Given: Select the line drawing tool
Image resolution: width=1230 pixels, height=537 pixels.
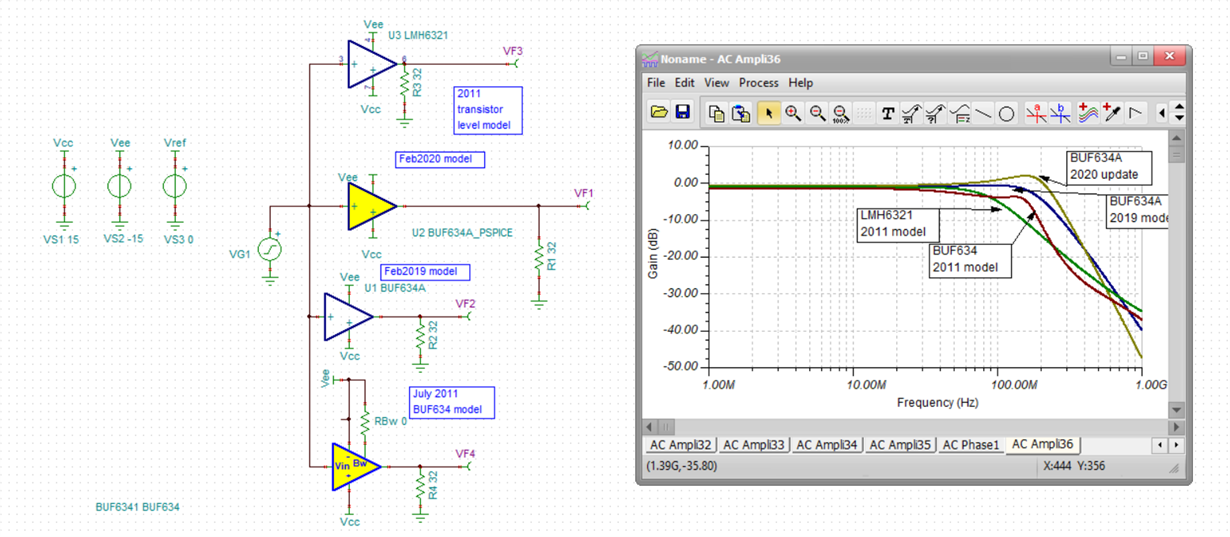Looking at the screenshot, I should [x=983, y=113].
